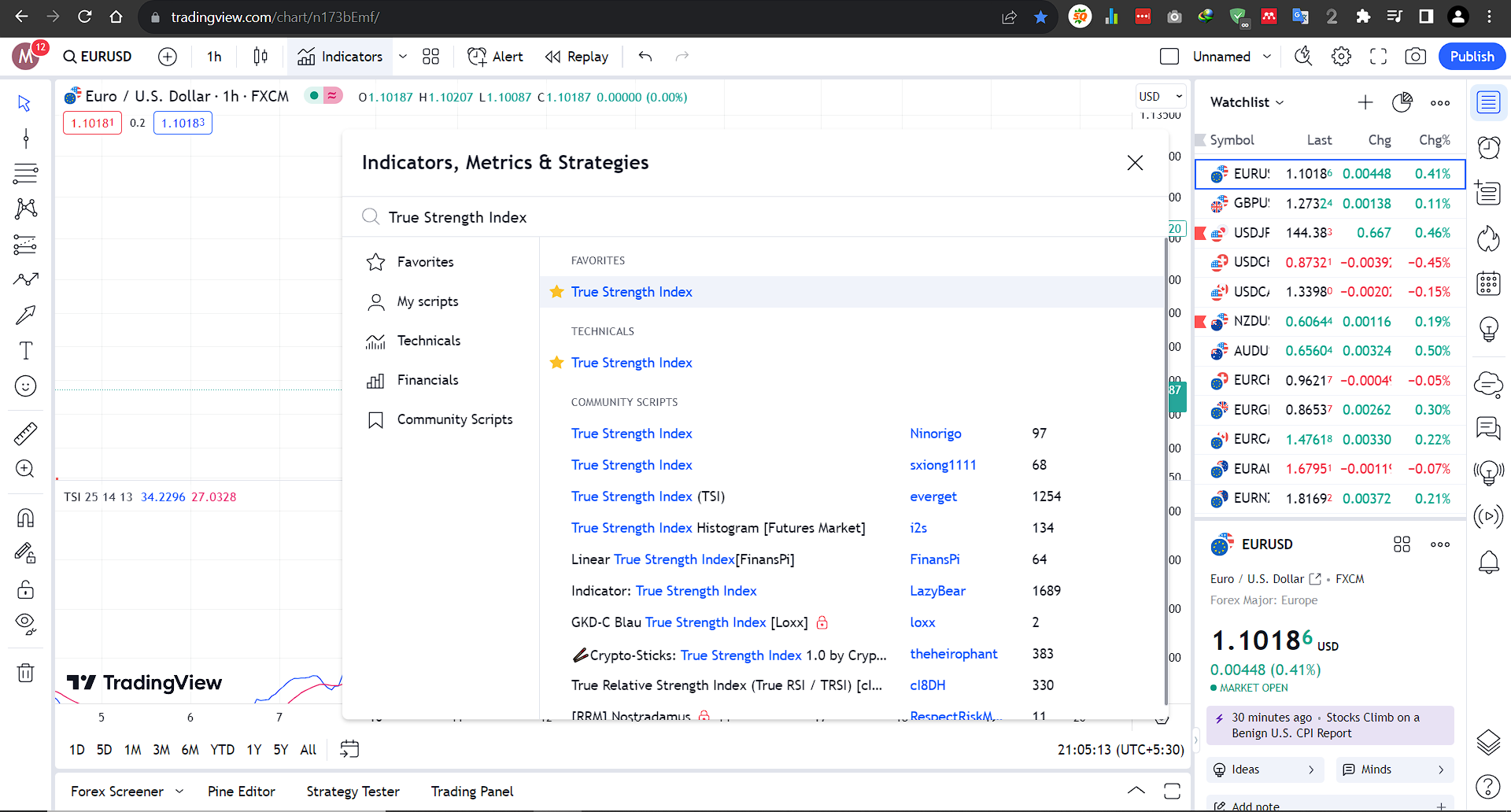This screenshot has width=1511, height=812.
Task: Select the pattern drawing tool
Action: click(x=25, y=209)
